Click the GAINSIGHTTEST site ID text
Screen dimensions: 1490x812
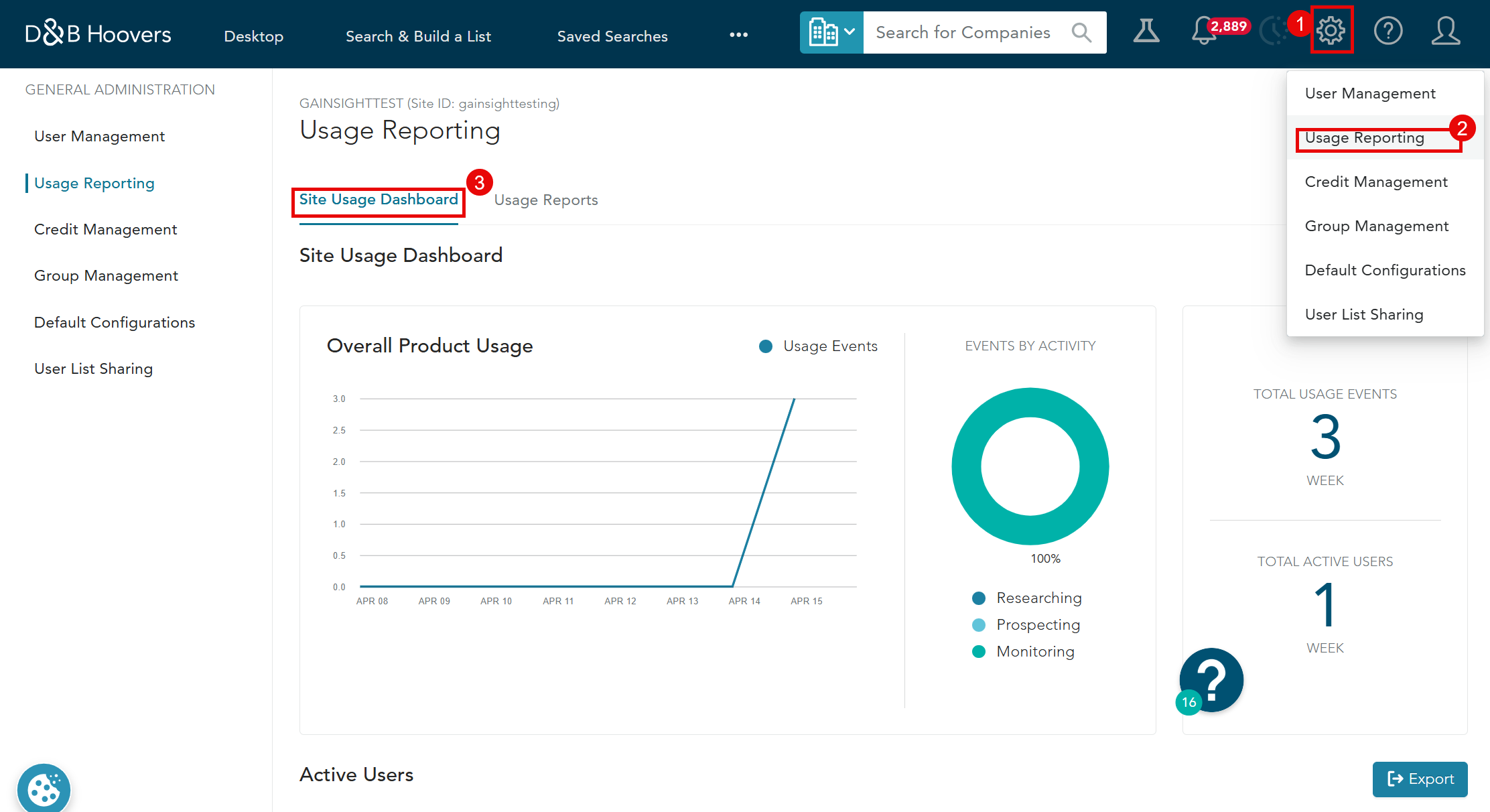pyautogui.click(x=429, y=103)
